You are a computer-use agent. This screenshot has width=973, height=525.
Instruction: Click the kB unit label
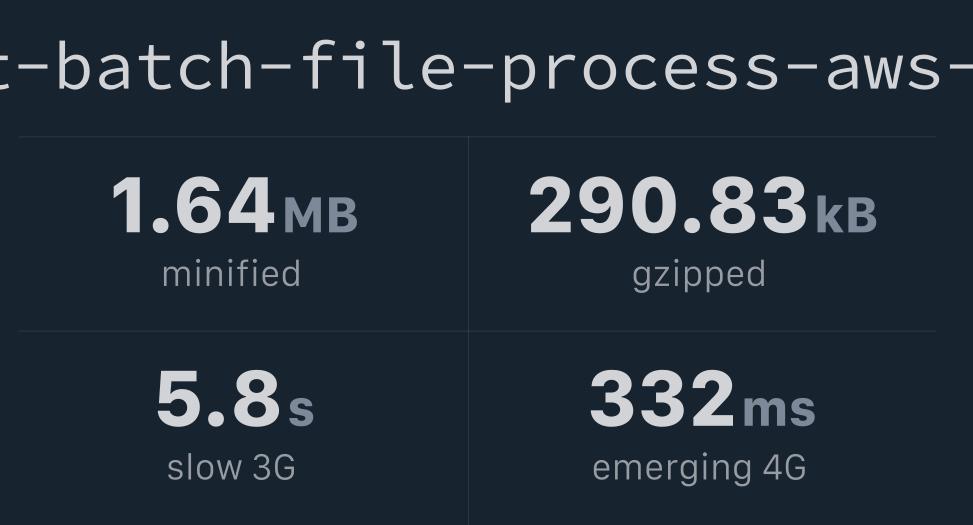[846, 215]
